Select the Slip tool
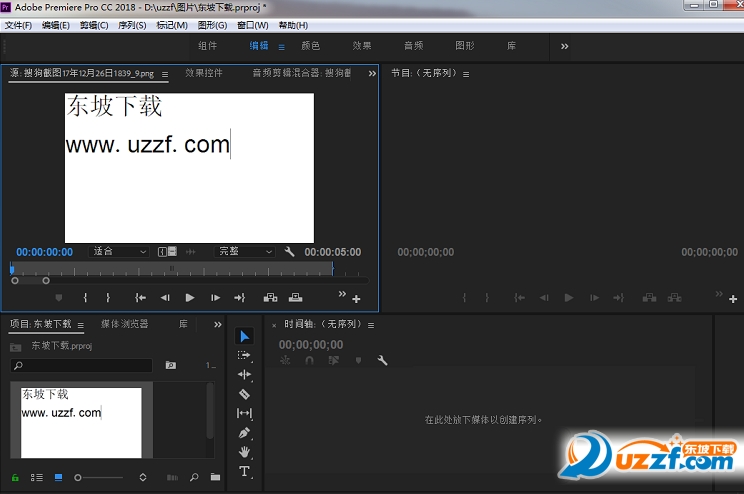Viewport: 744px width, 494px height. pyautogui.click(x=244, y=413)
